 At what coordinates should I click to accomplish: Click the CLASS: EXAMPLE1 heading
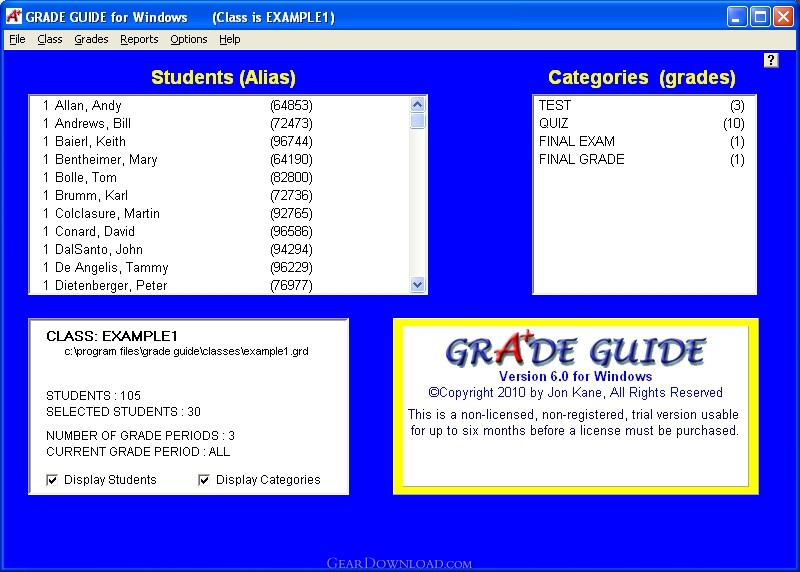112,336
